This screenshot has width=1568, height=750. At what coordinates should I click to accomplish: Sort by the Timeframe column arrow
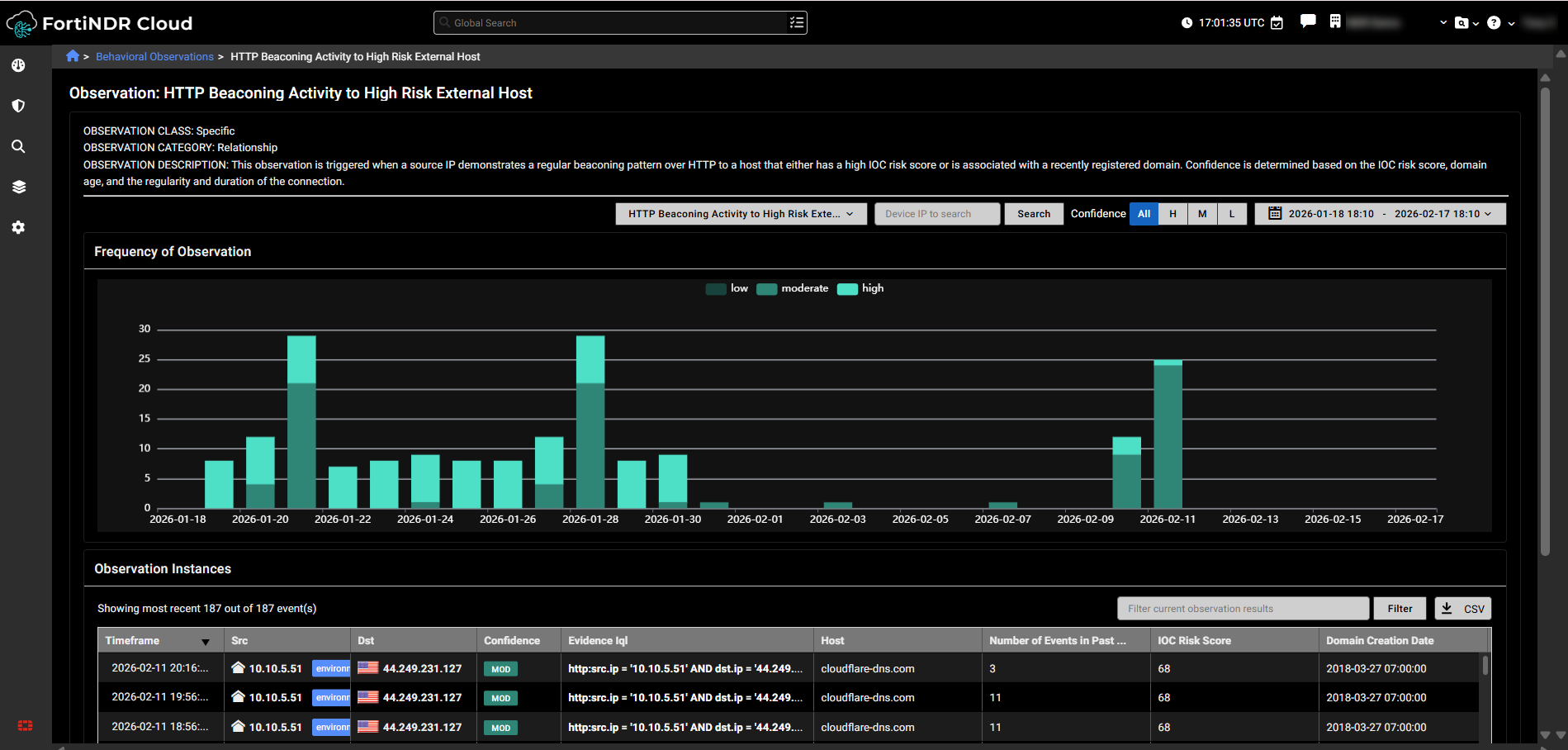[206, 642]
